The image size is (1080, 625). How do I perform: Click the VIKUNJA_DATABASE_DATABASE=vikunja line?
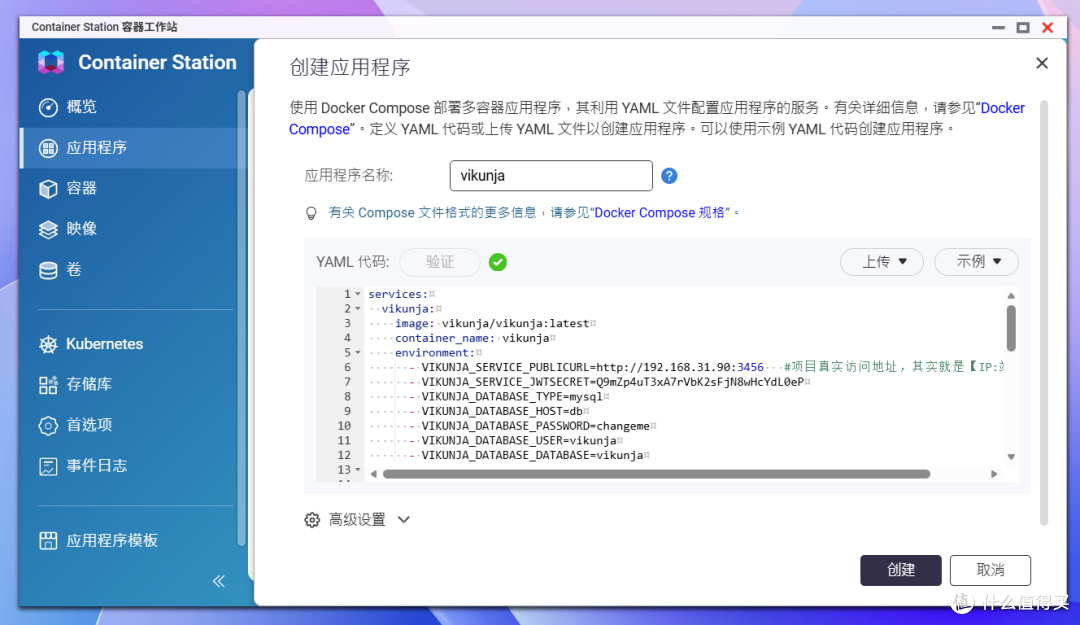[532, 455]
